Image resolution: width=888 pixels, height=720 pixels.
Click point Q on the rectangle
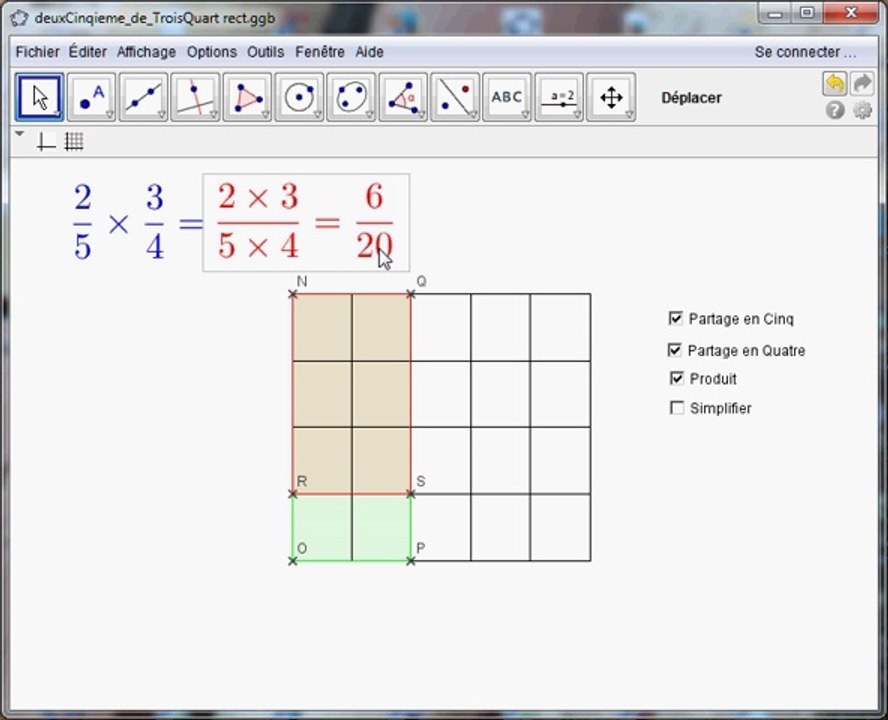411,294
